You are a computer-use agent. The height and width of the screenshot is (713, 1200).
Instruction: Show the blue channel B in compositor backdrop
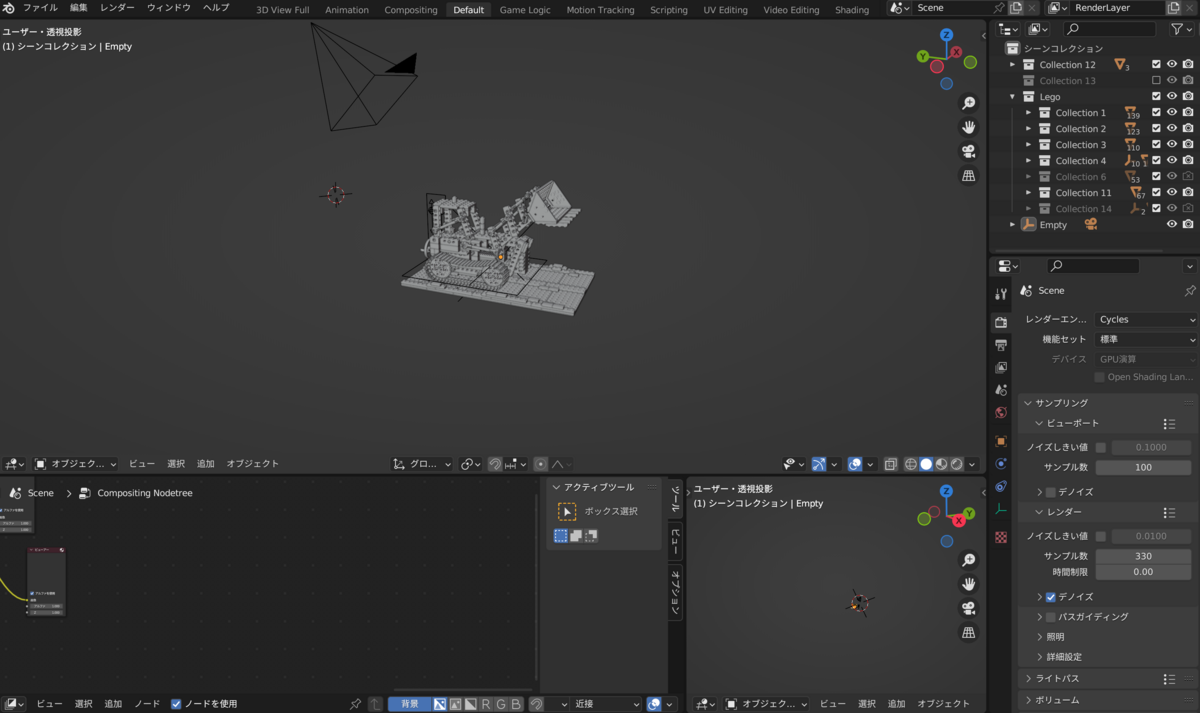pyautogui.click(x=516, y=704)
